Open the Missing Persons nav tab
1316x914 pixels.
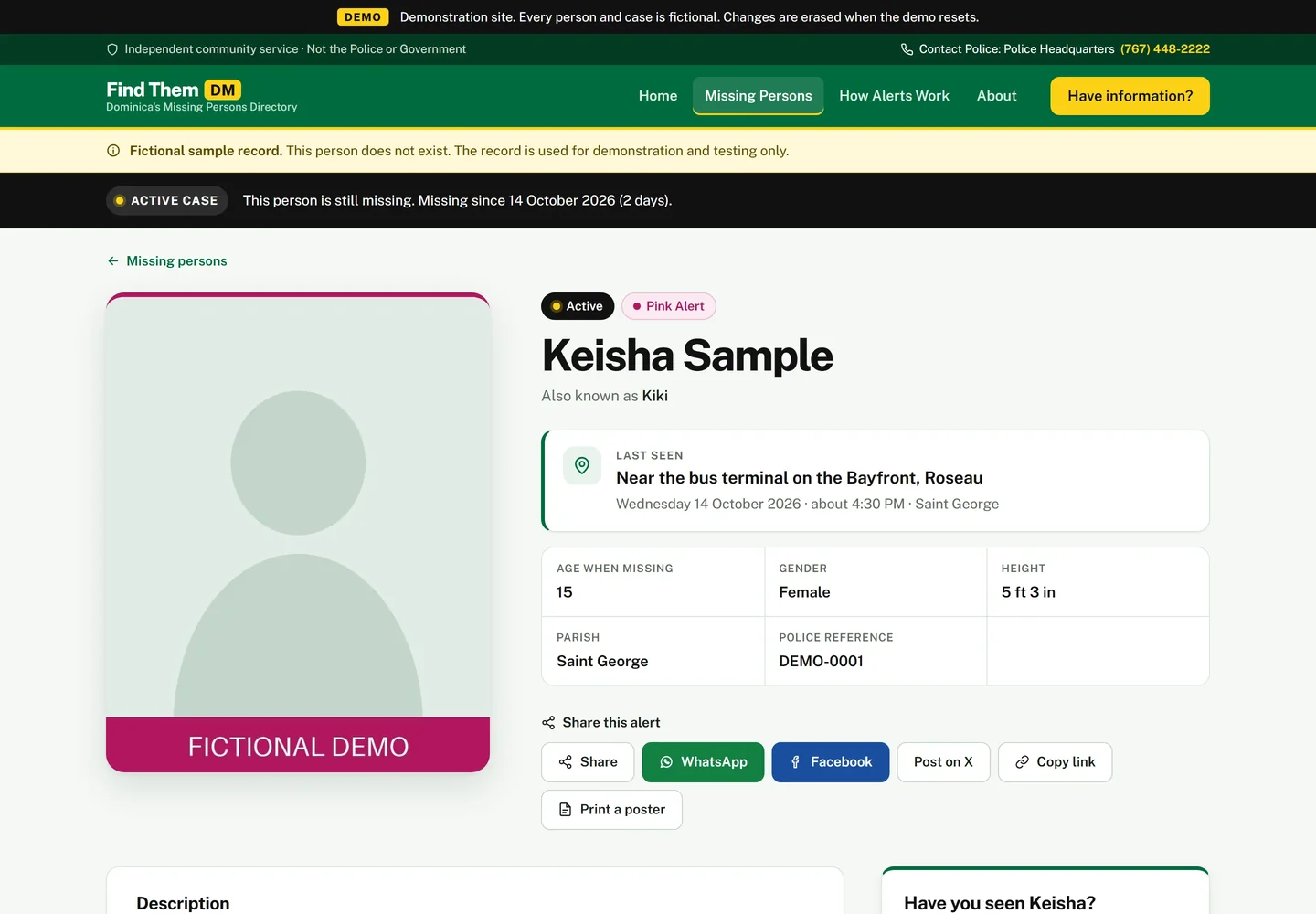point(759,96)
